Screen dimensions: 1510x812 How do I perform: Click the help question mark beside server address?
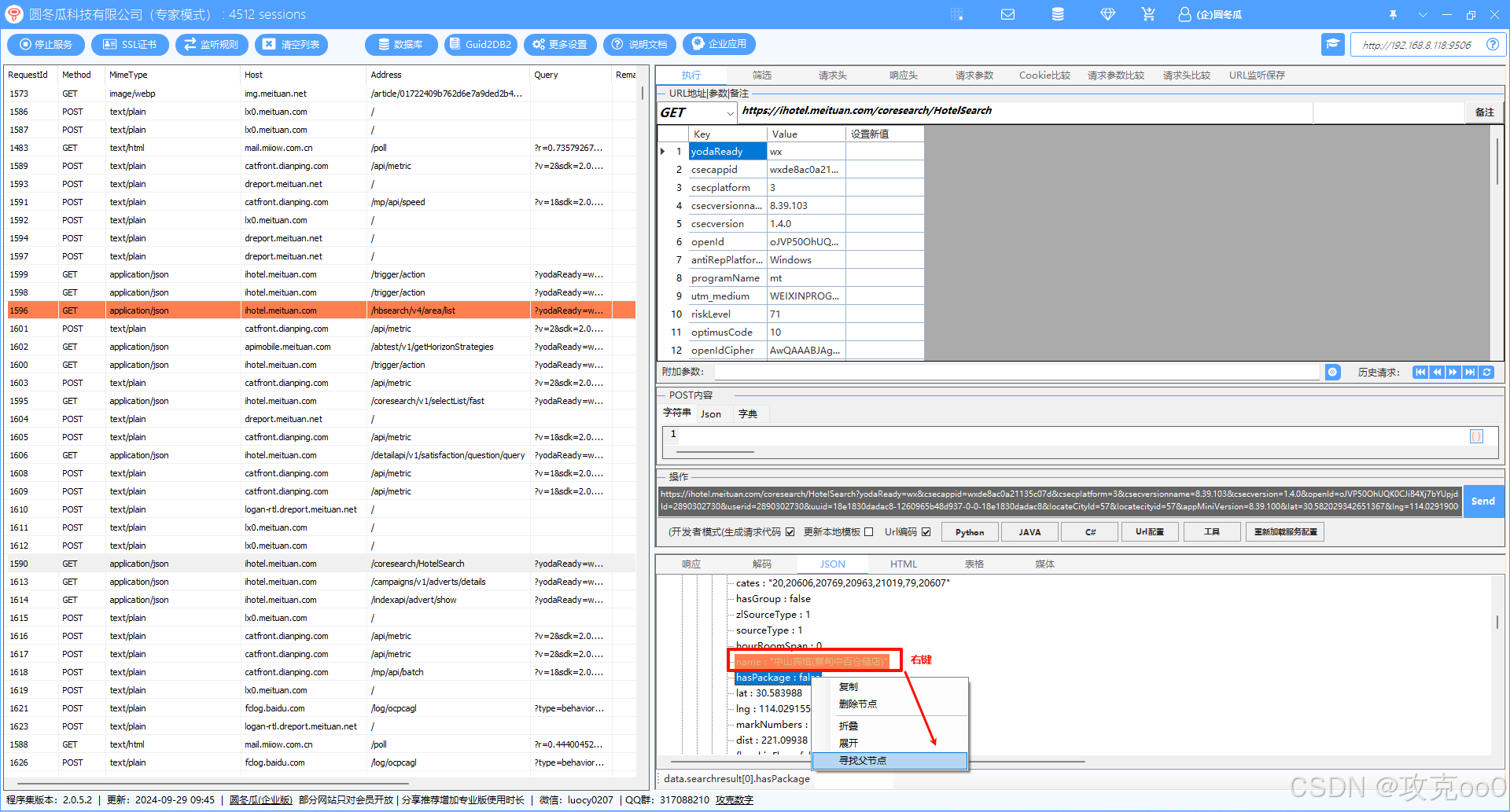pyautogui.click(x=1492, y=45)
